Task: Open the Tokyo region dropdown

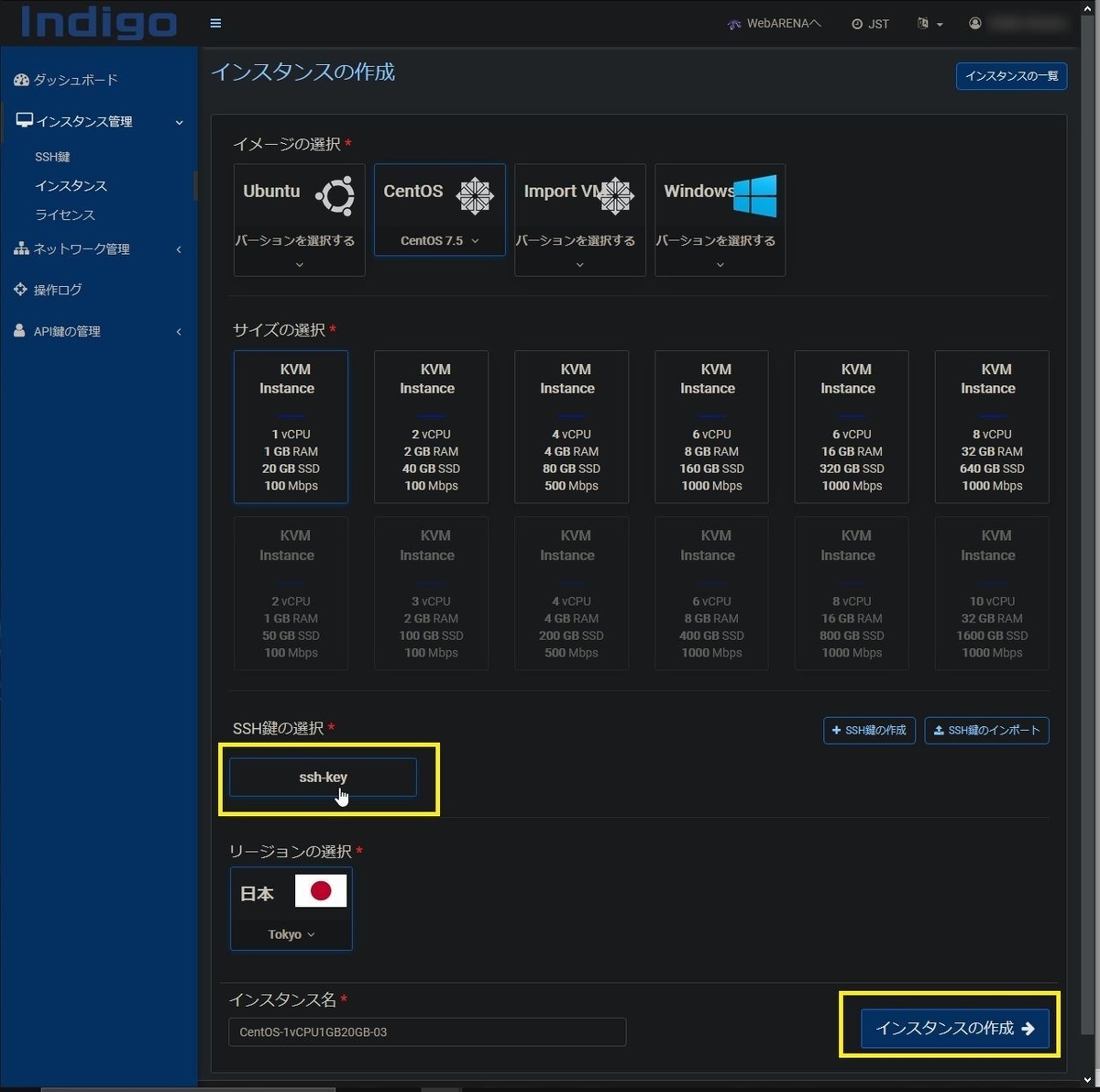Action: [x=291, y=933]
